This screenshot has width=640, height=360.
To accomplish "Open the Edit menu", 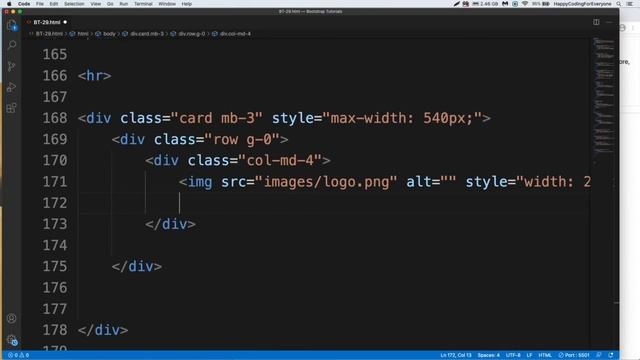I will [53, 4].
